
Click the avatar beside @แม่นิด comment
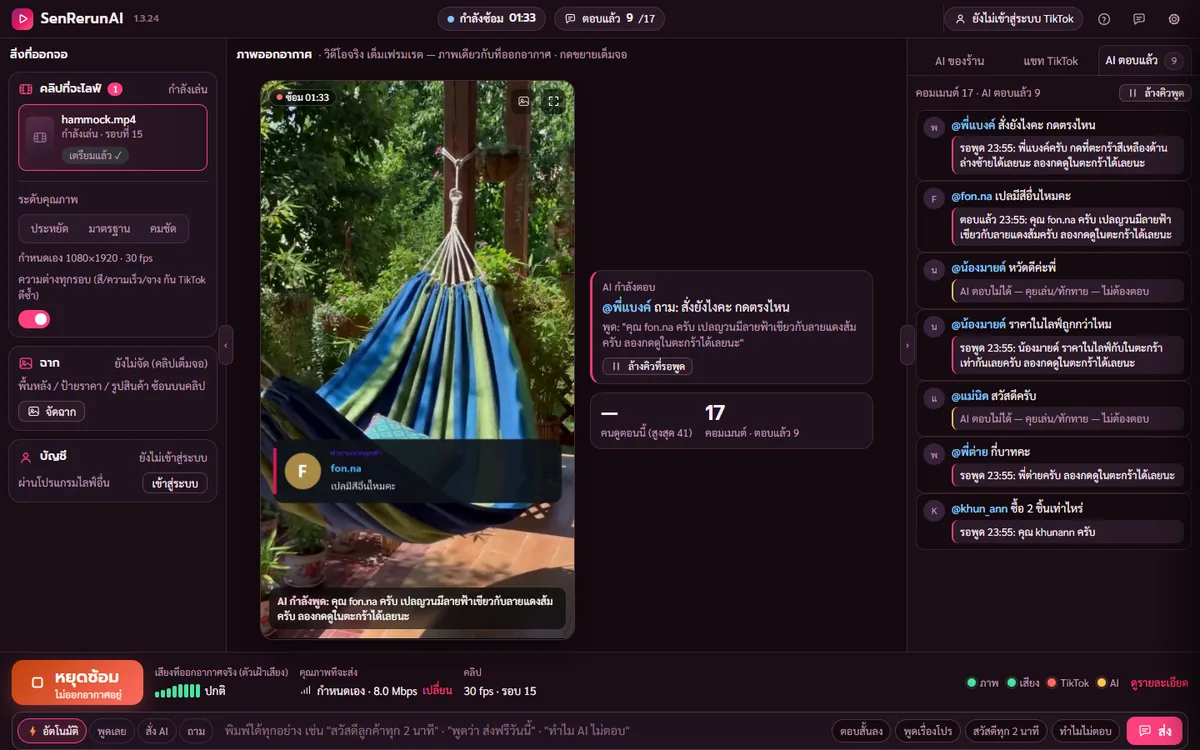[x=934, y=398]
